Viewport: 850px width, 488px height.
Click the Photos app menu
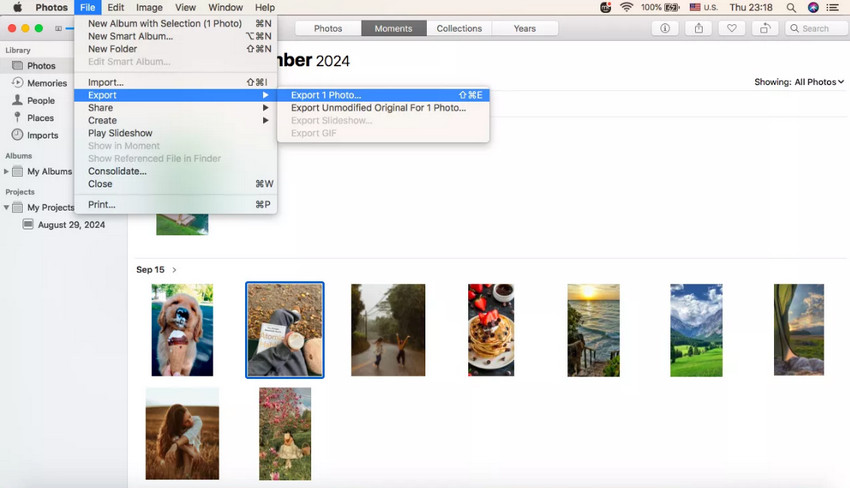51,7
